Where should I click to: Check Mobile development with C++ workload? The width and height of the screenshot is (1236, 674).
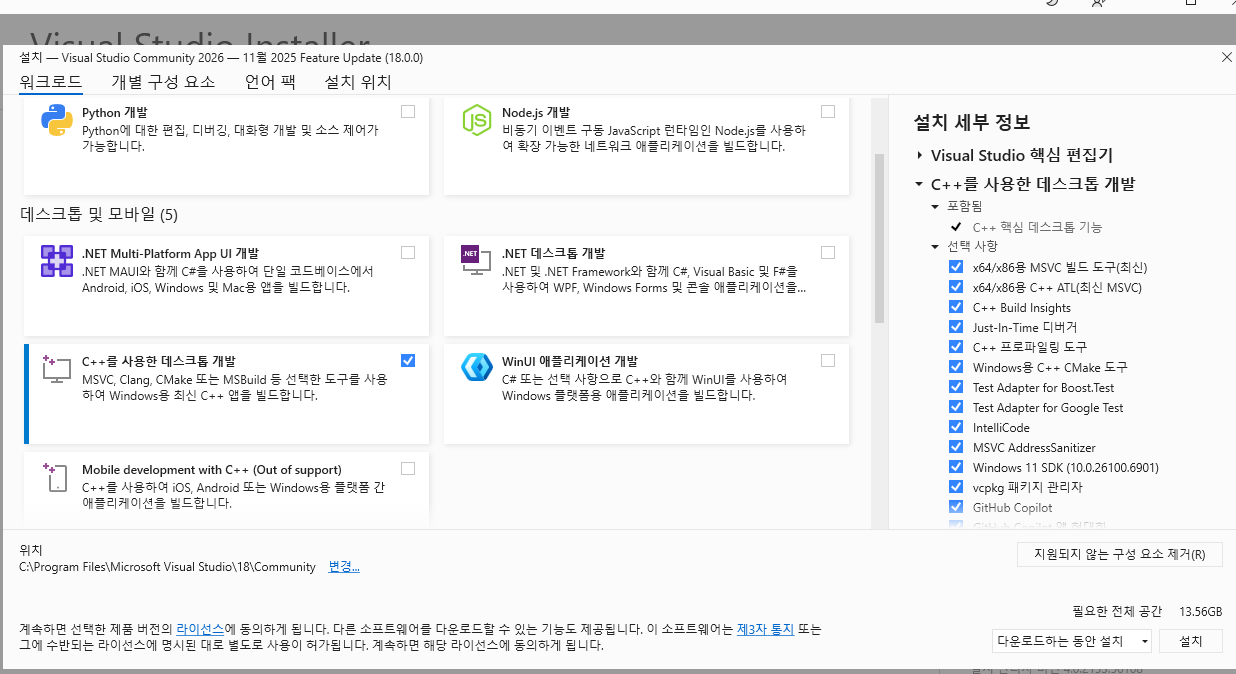coord(408,469)
